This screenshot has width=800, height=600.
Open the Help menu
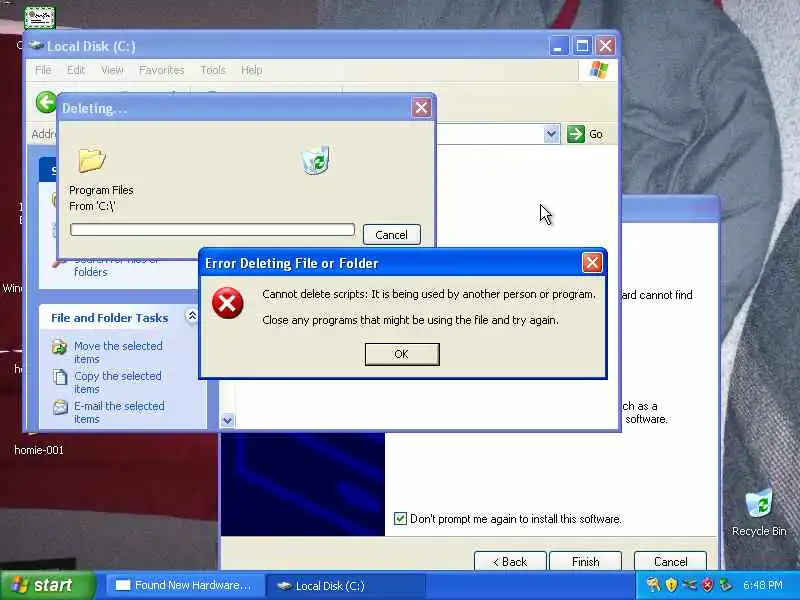(252, 70)
